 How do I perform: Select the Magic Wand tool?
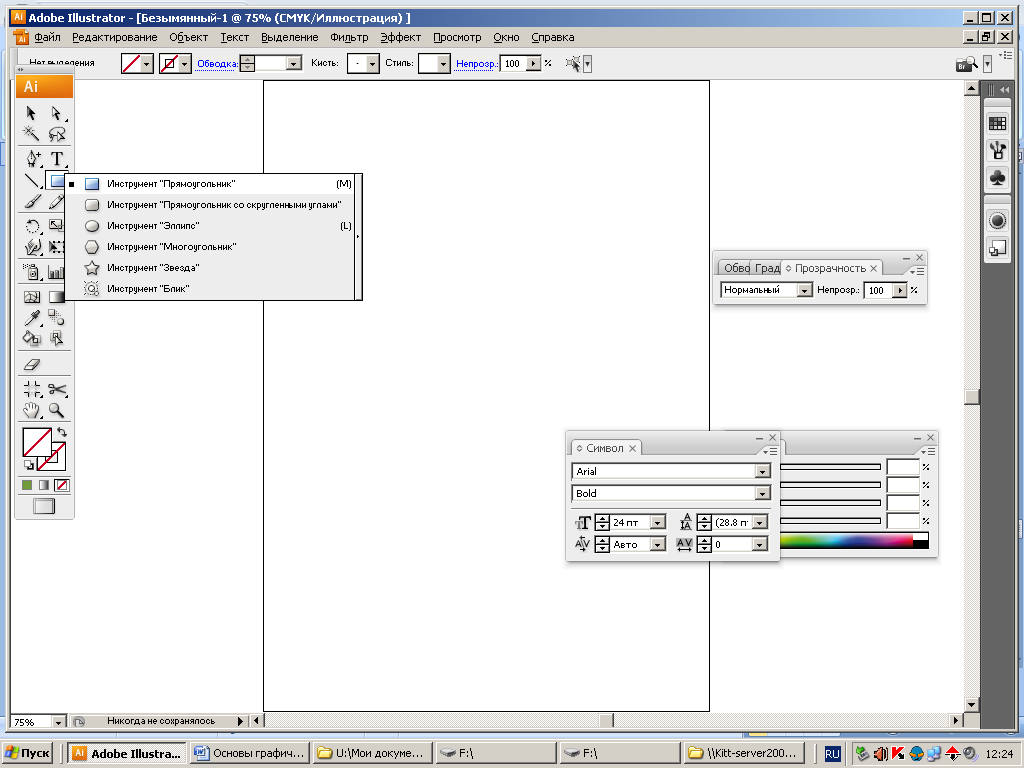coord(31,134)
